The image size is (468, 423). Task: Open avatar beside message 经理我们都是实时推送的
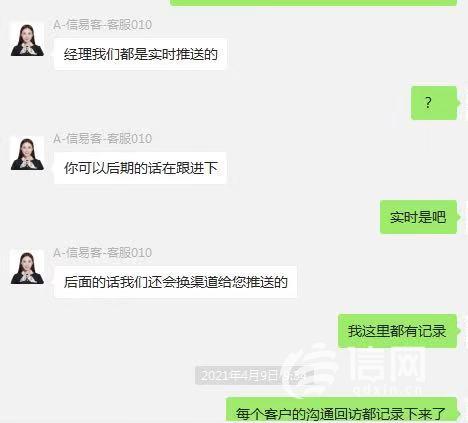click(x=27, y=39)
